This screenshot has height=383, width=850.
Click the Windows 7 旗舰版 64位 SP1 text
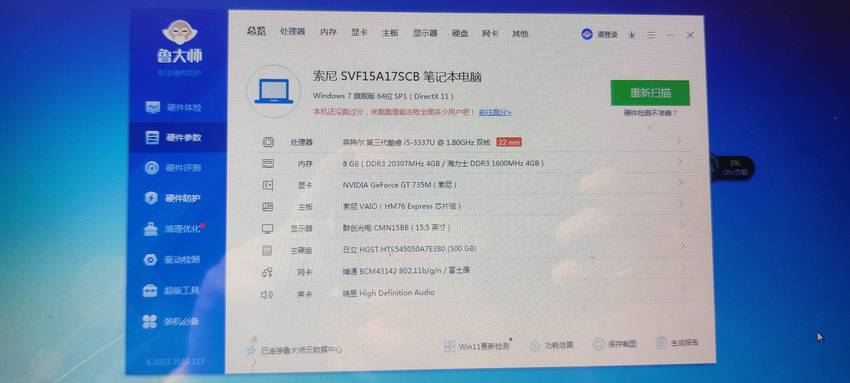383,96
